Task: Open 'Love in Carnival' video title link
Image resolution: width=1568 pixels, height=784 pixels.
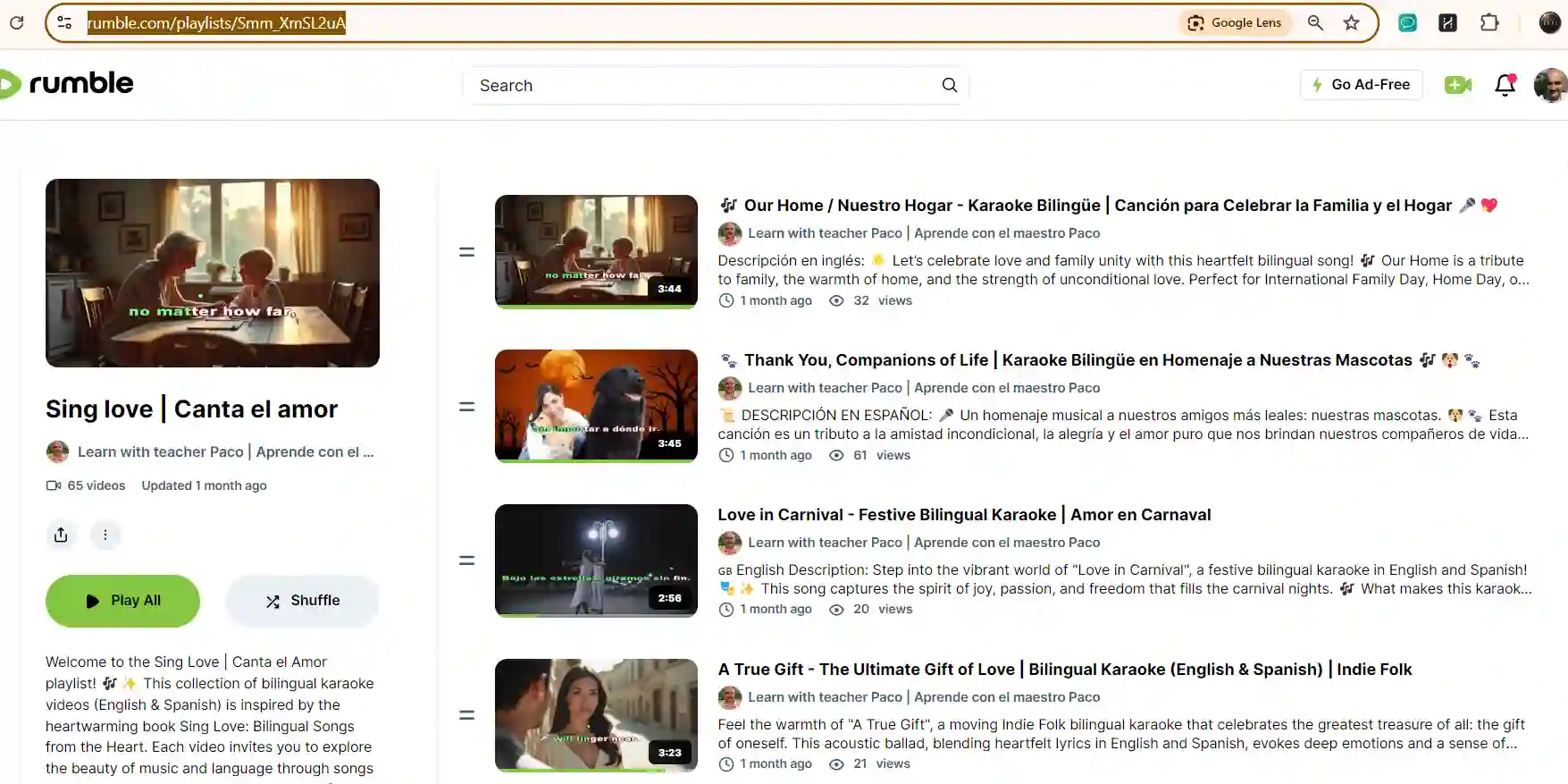Action: coord(964,514)
